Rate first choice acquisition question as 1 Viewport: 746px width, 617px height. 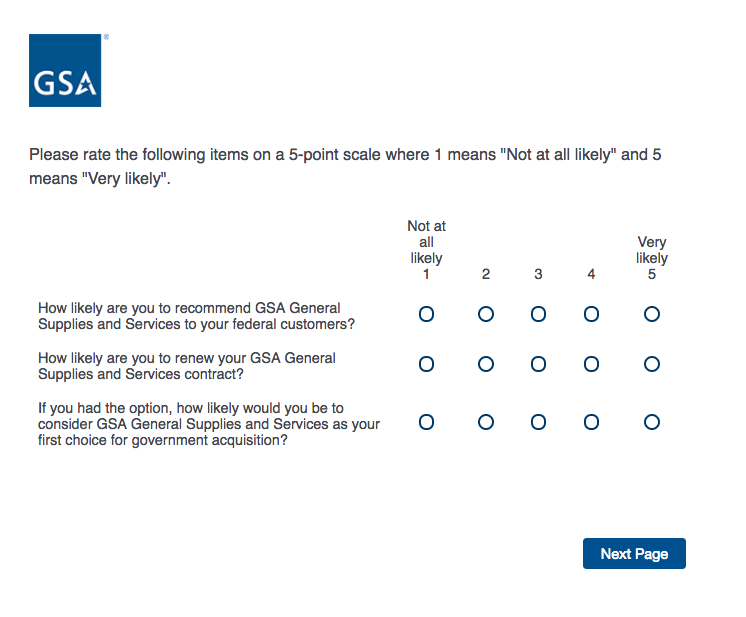426,422
